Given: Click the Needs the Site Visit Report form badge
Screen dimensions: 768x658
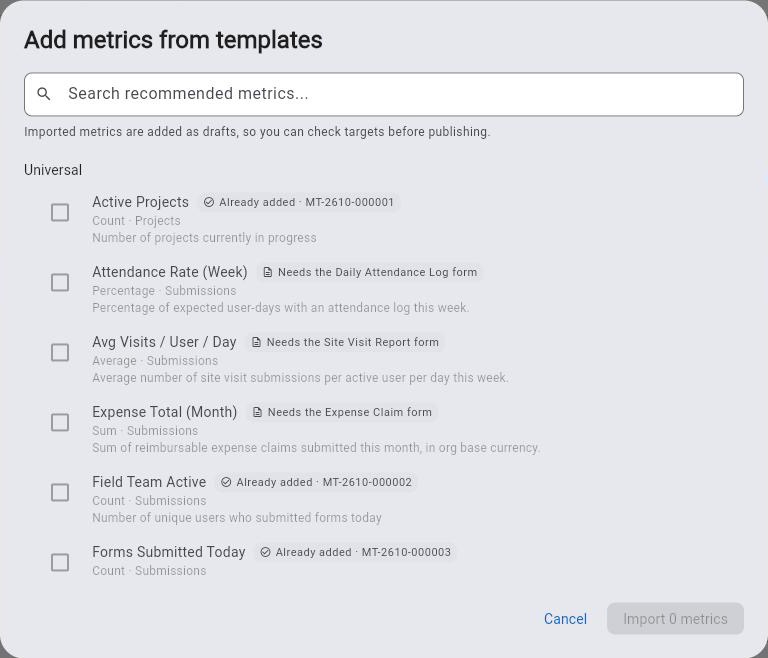Looking at the screenshot, I should tap(345, 342).
